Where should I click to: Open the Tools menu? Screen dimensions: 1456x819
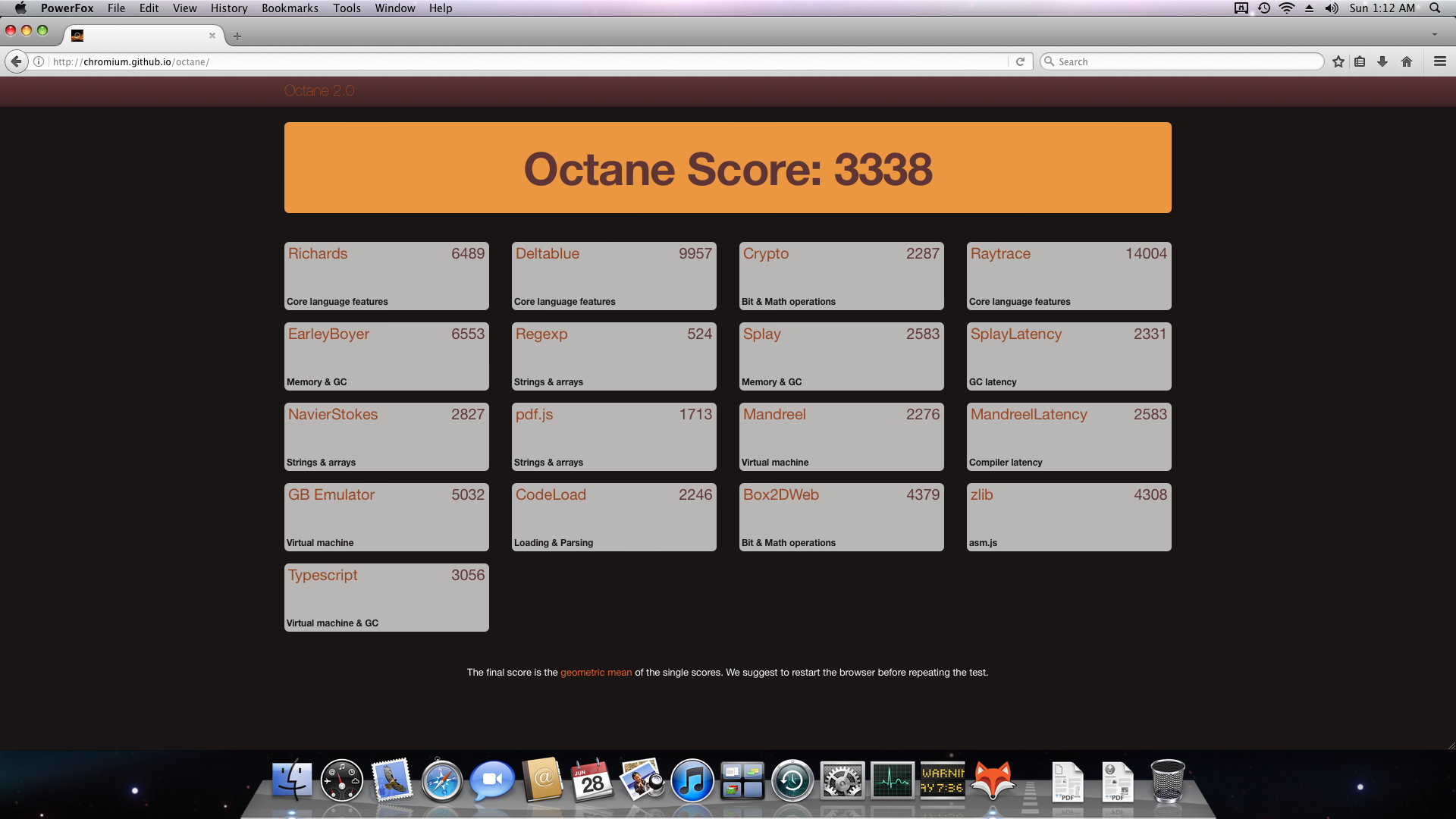tap(347, 8)
